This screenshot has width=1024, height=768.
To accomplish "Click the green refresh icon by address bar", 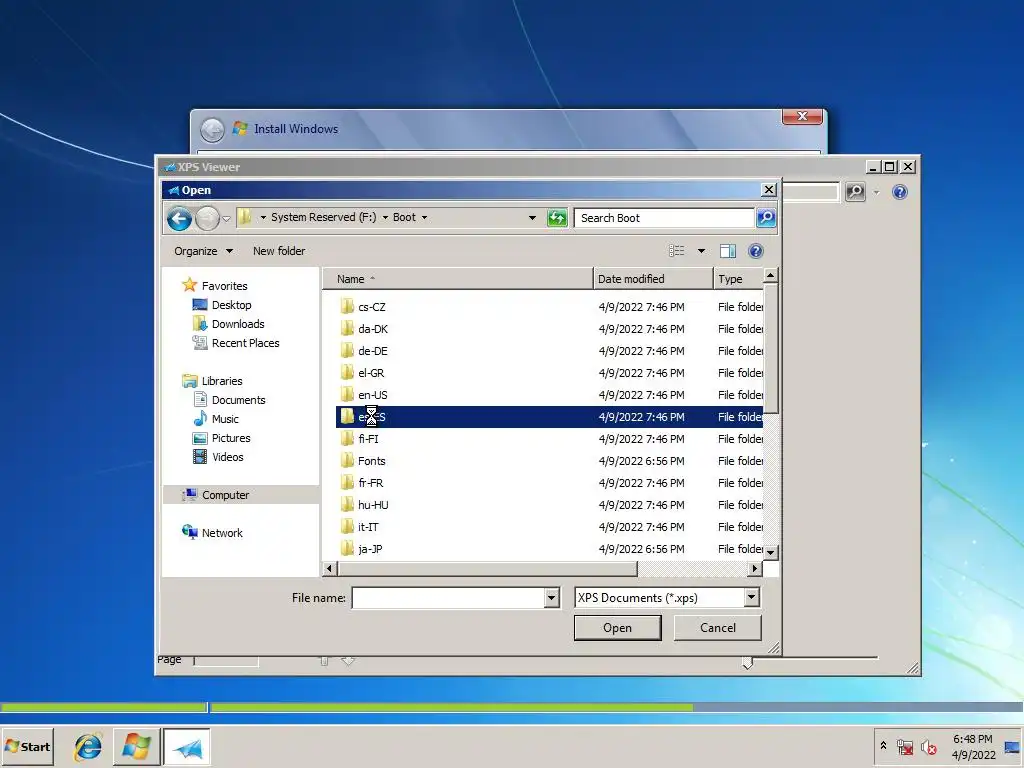I will [x=557, y=218].
